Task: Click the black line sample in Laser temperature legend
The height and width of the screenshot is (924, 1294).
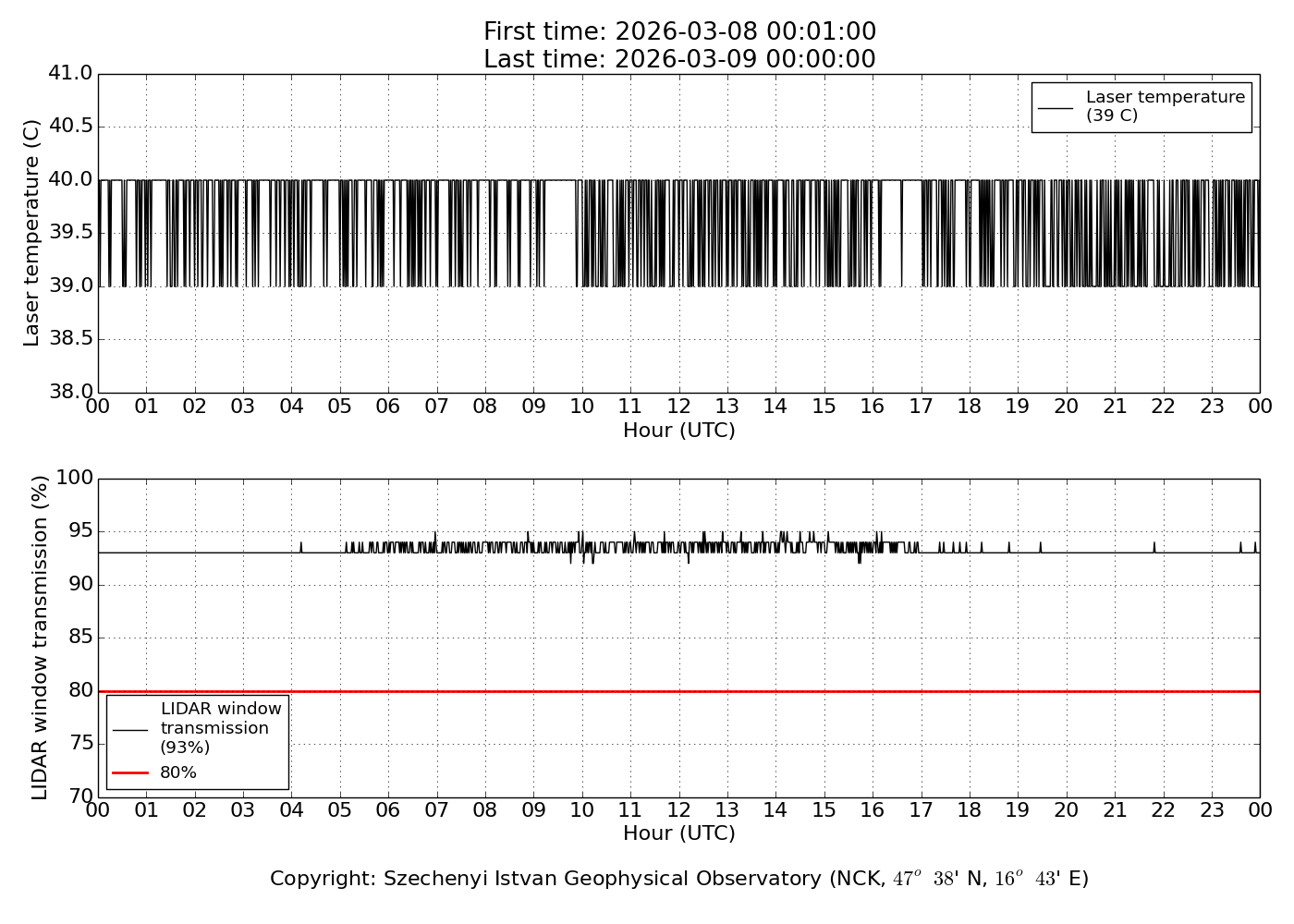Action: pos(1056,107)
